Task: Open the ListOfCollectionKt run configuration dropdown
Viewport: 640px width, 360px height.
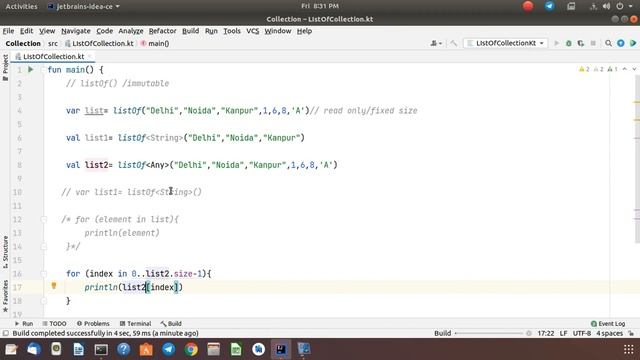Action: point(506,43)
